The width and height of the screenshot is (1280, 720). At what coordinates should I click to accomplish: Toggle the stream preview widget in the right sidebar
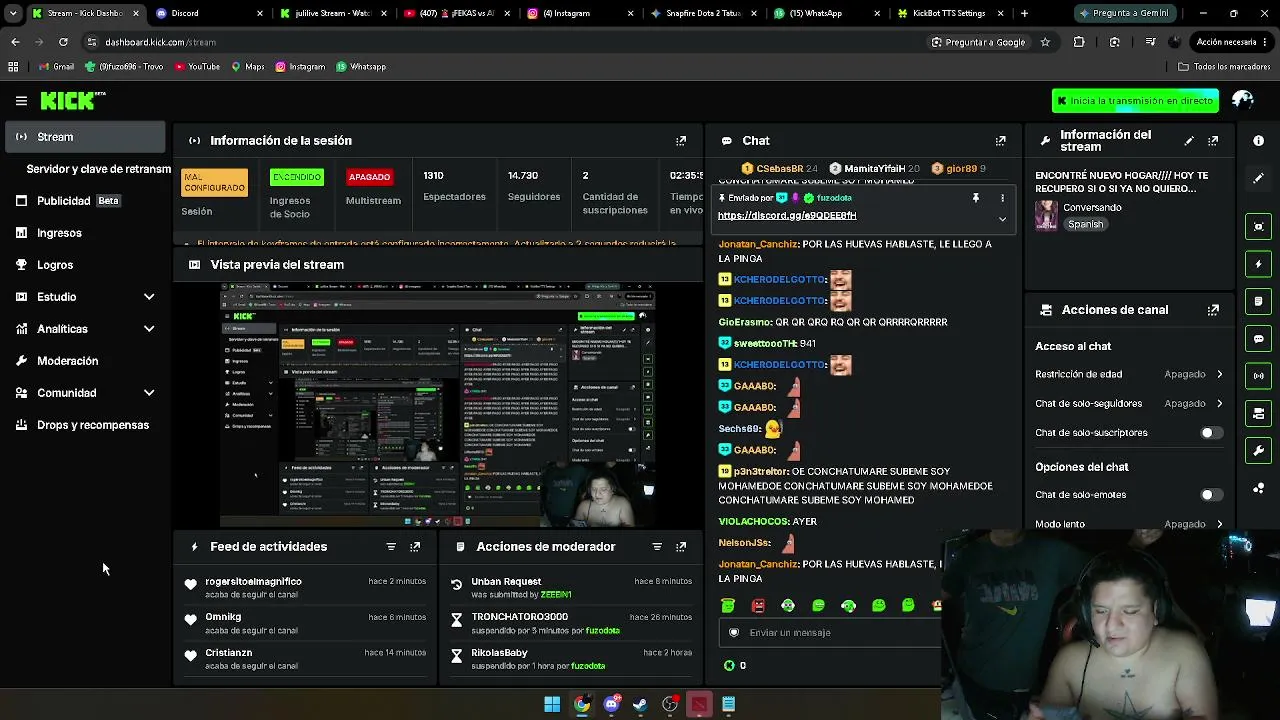(x=1258, y=226)
